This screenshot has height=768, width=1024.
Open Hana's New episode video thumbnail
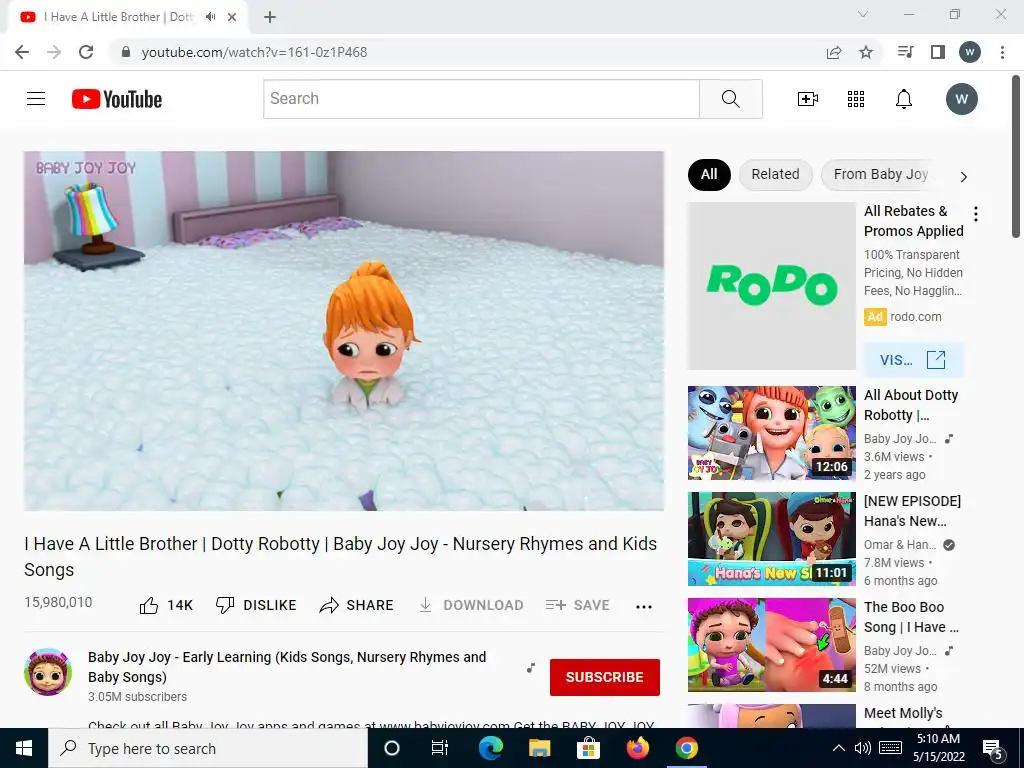point(771,539)
